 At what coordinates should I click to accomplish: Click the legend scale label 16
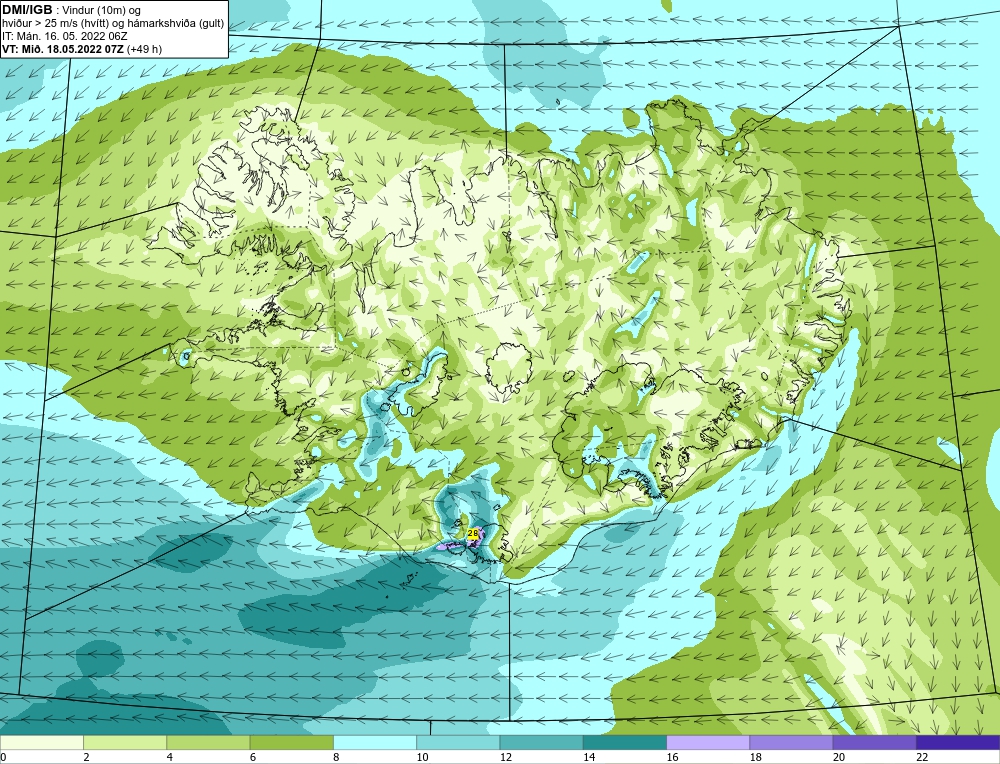[672, 757]
